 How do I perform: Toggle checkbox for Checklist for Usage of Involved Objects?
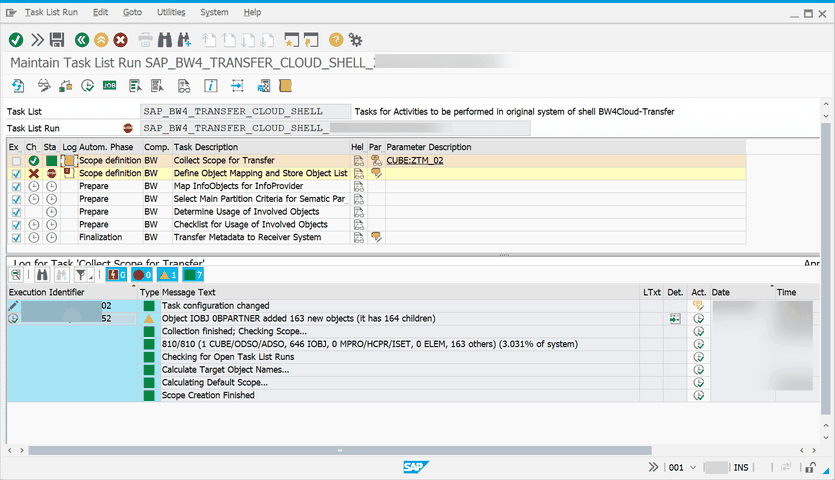(17, 225)
